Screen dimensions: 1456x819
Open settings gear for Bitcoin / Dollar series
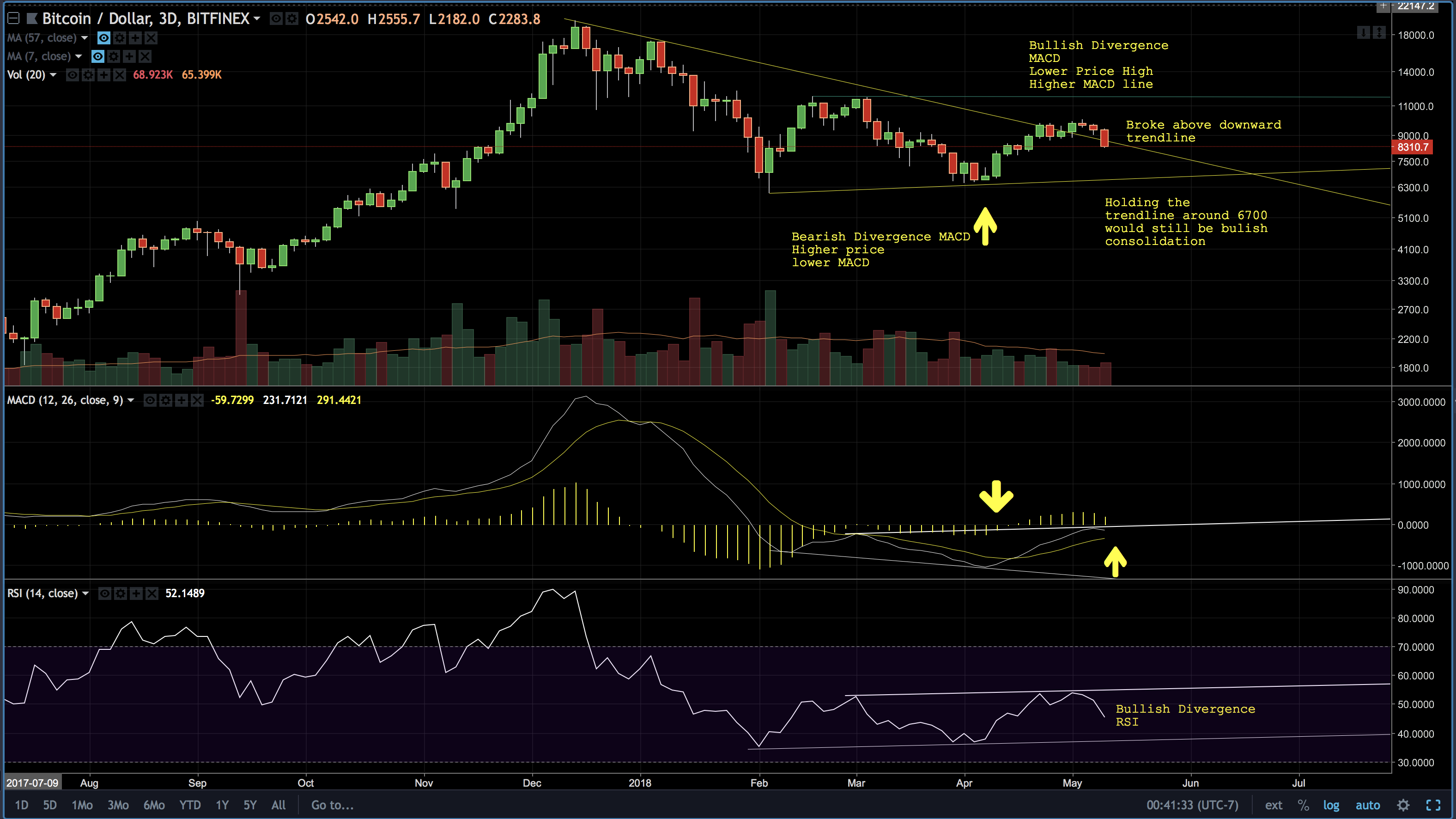[x=291, y=18]
